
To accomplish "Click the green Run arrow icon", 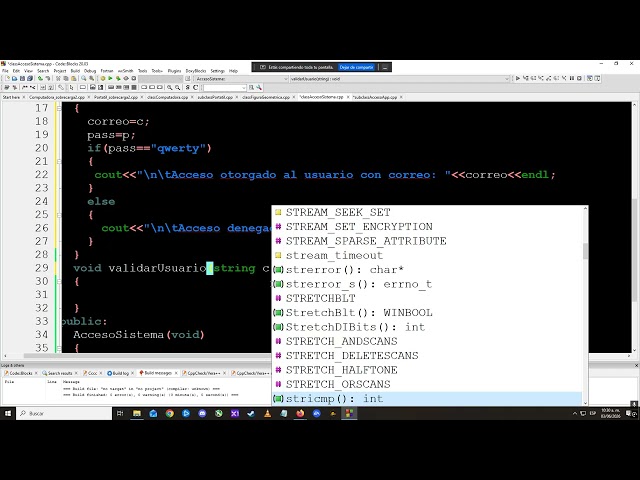I will (110, 78).
